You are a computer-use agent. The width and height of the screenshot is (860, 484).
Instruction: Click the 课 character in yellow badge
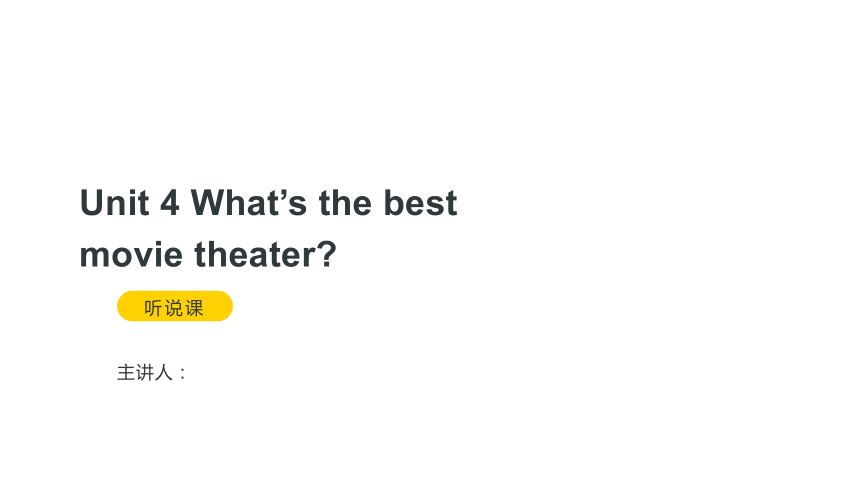[x=194, y=308]
